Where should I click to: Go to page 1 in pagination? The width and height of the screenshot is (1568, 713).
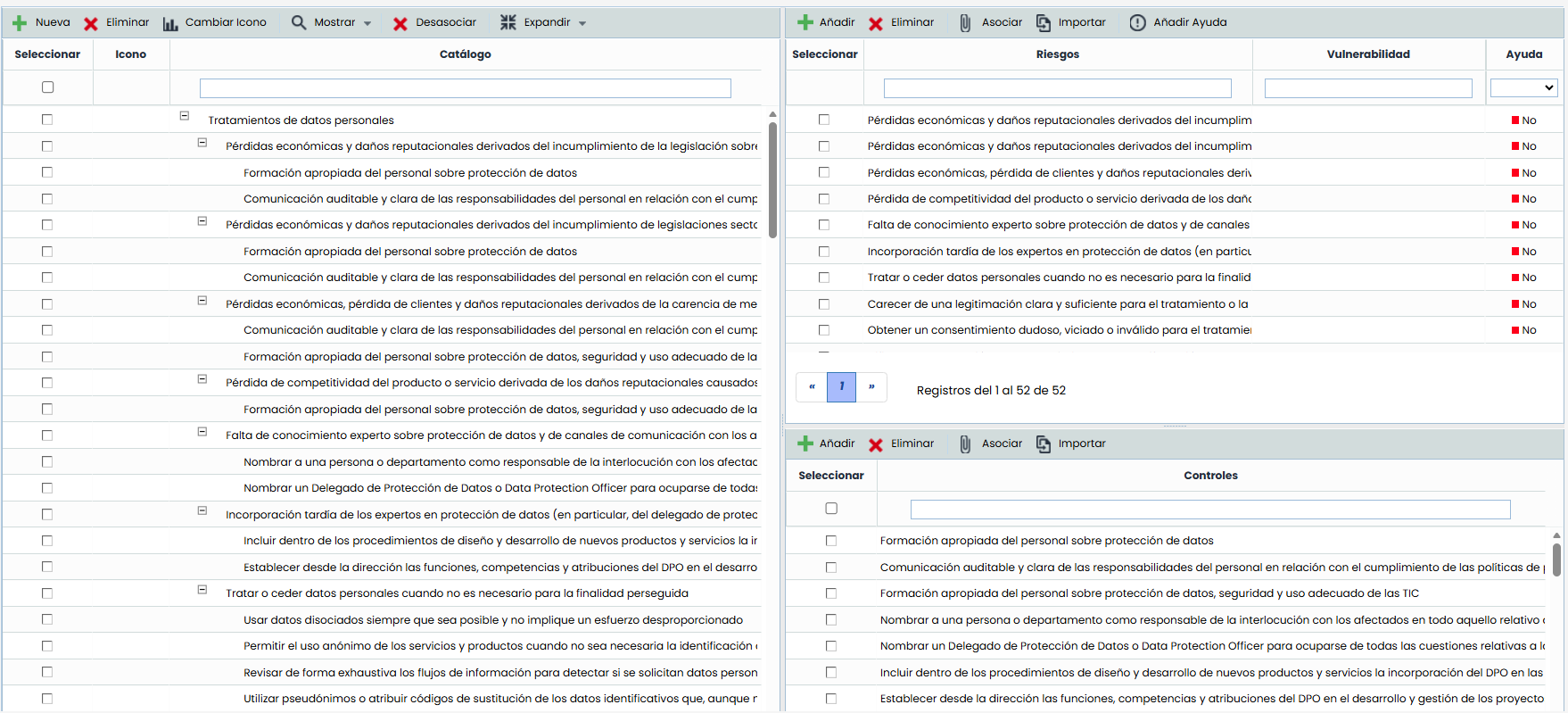click(x=841, y=387)
